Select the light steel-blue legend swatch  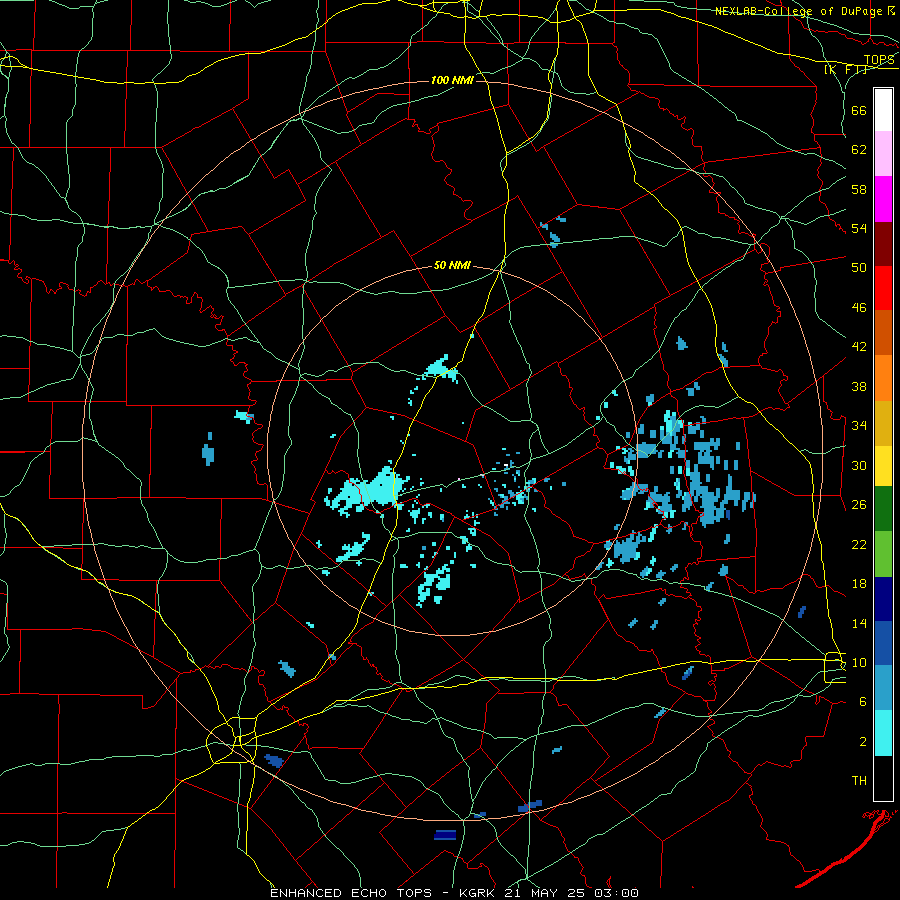(883, 688)
